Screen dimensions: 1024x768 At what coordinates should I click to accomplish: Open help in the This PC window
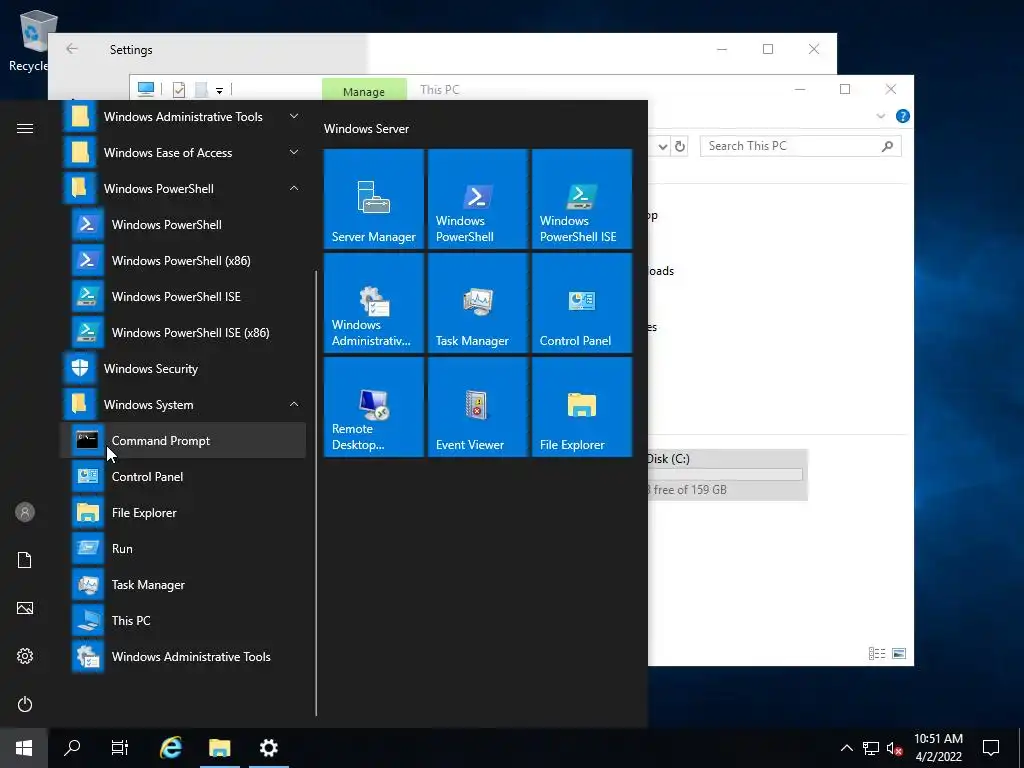pos(903,116)
